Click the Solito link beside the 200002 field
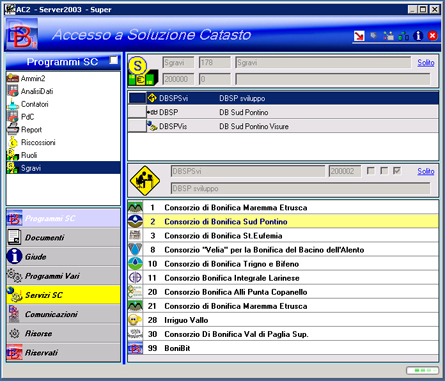This screenshot has height=381, width=445. tap(426, 171)
